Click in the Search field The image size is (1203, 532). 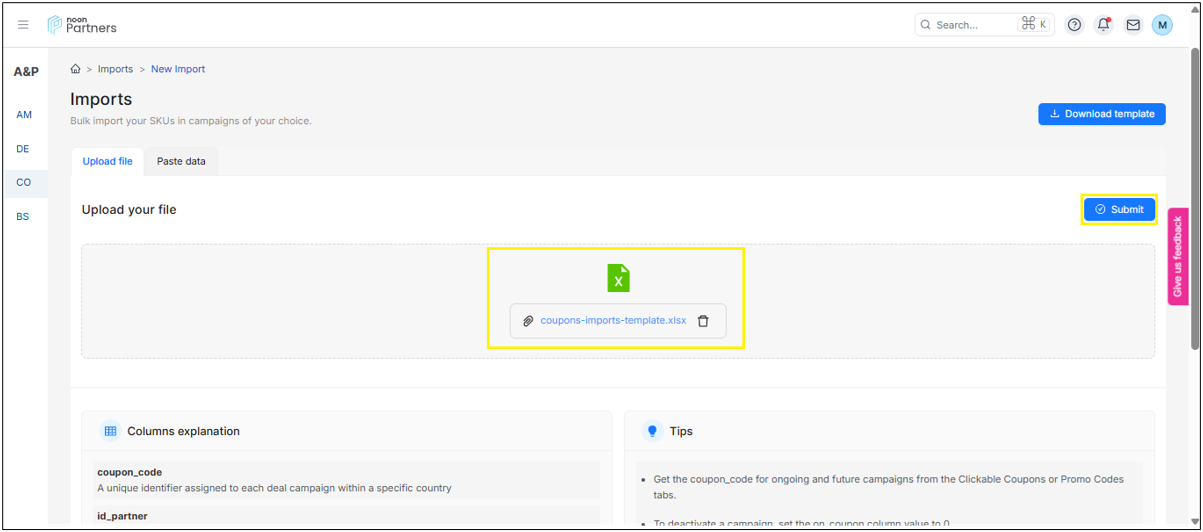[x=970, y=25]
